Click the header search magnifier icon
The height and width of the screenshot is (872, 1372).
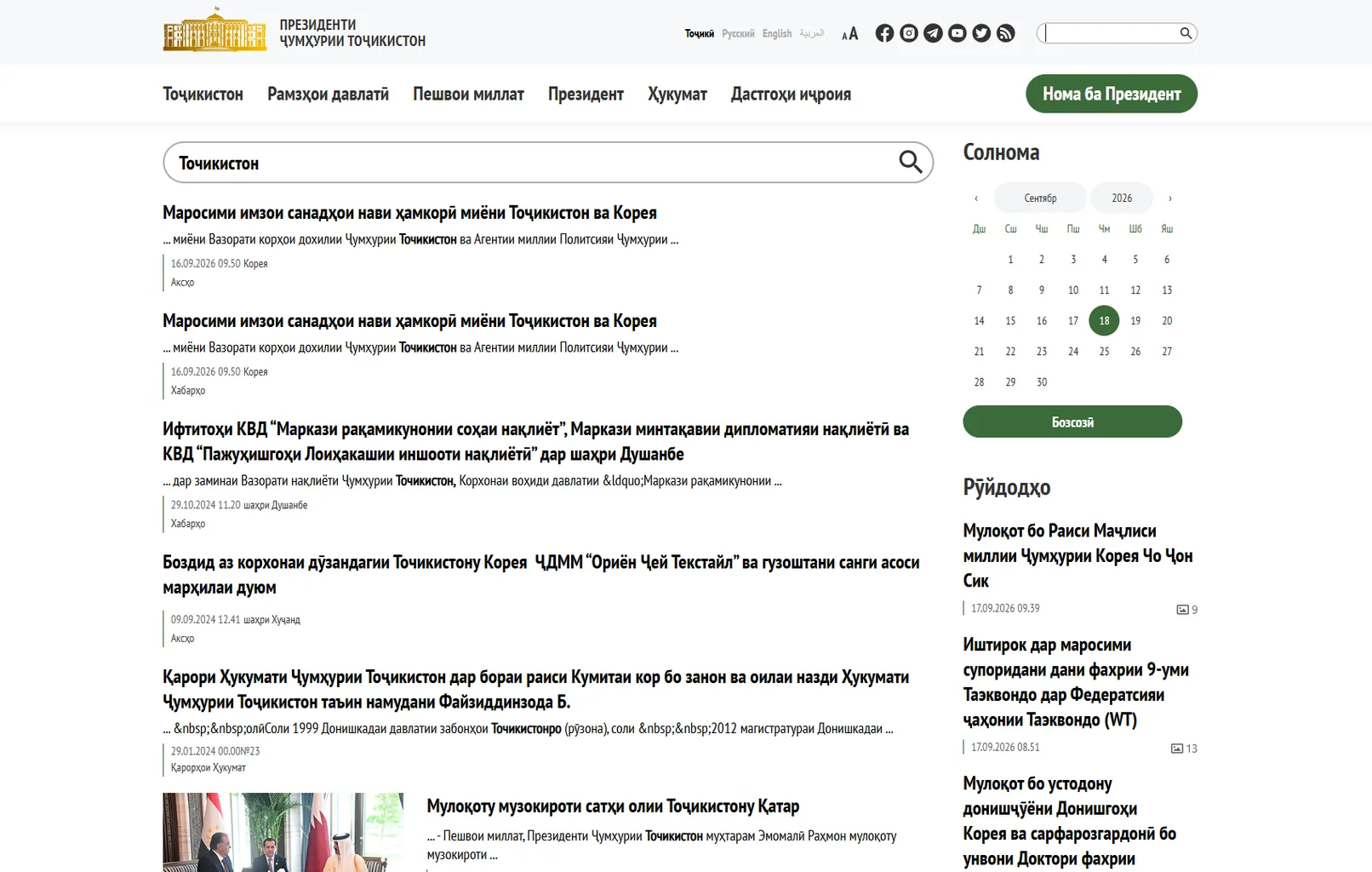(1186, 33)
